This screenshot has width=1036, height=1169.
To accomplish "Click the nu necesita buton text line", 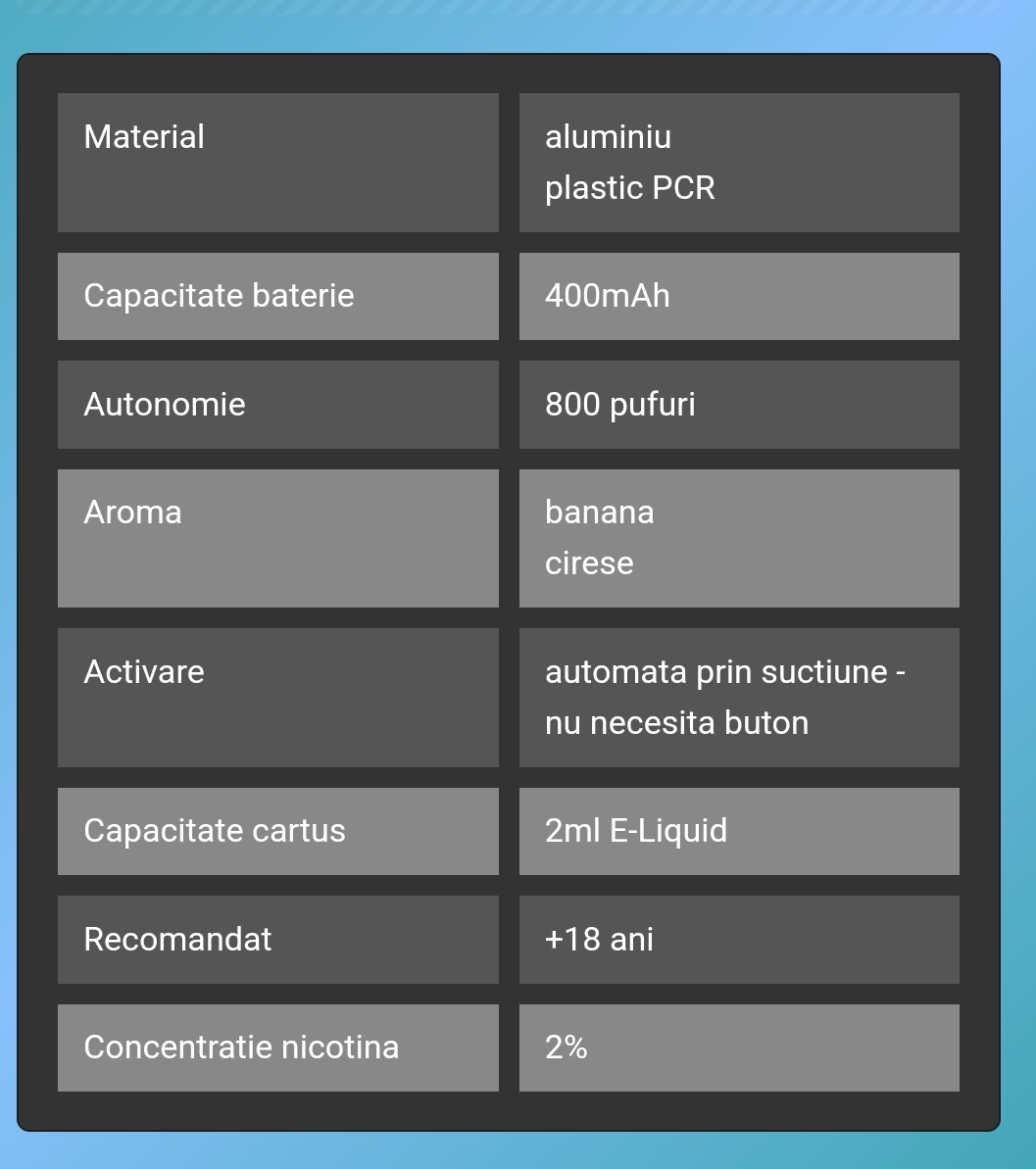I will 676,723.
